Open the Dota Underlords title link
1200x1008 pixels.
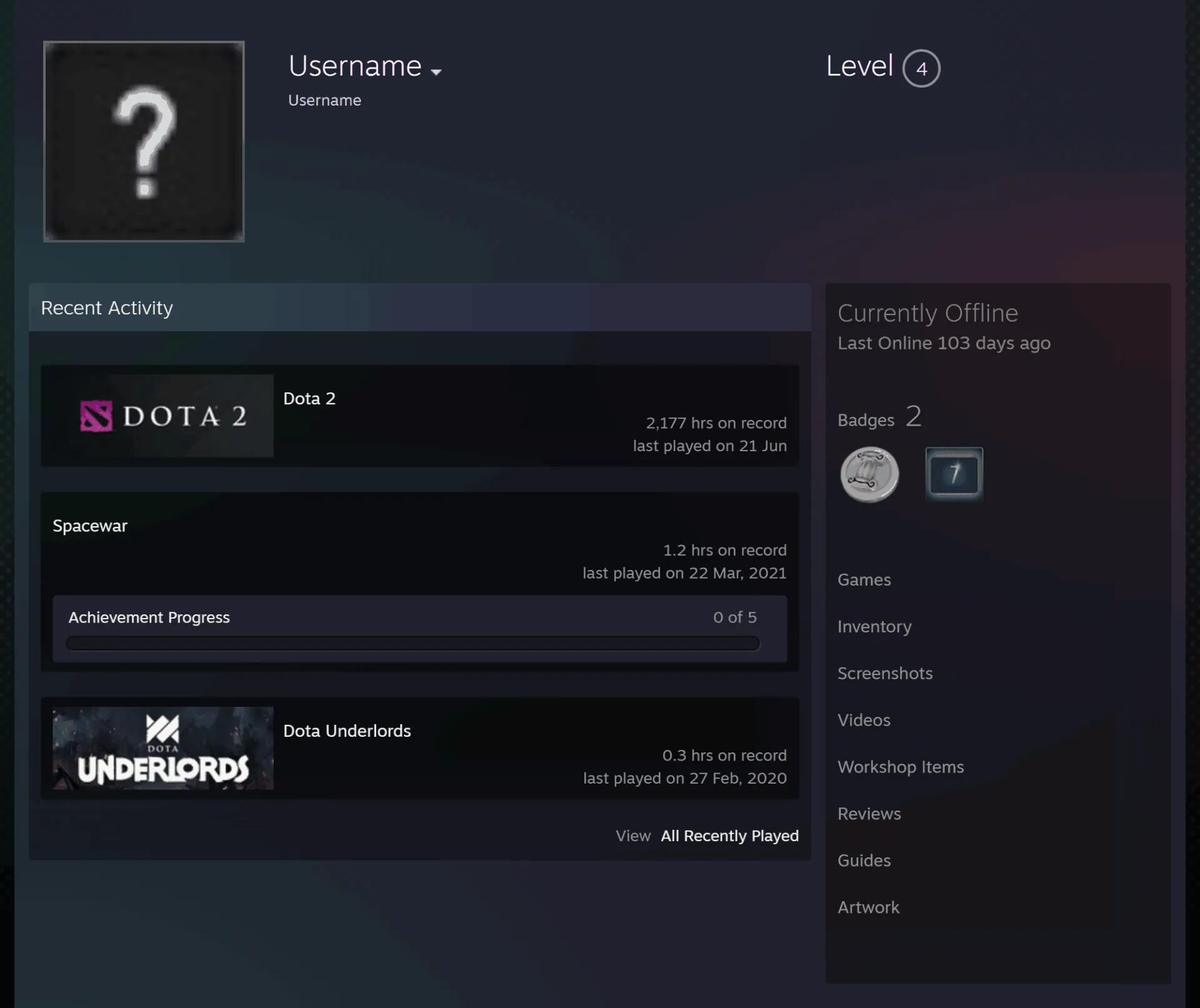pos(347,731)
